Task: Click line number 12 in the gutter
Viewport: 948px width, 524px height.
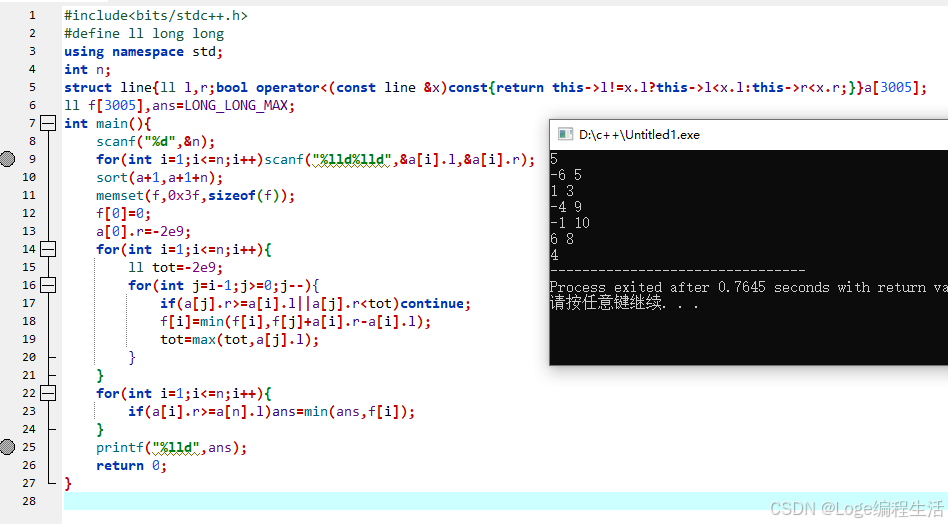Action: coord(29,213)
